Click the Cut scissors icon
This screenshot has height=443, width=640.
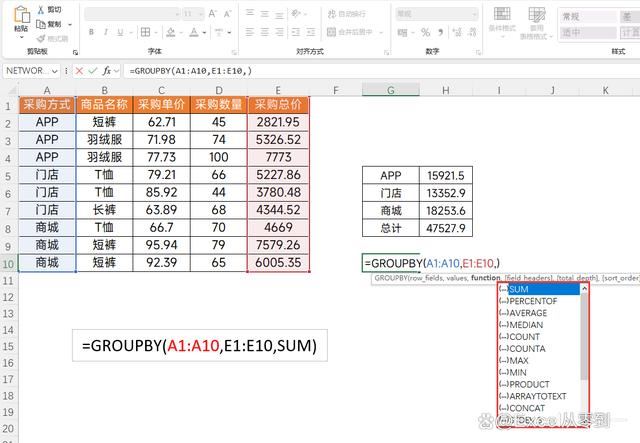coord(41,9)
